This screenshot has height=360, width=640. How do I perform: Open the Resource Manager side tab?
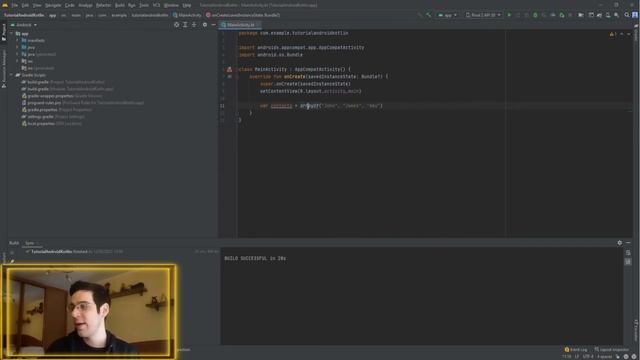click(4, 69)
